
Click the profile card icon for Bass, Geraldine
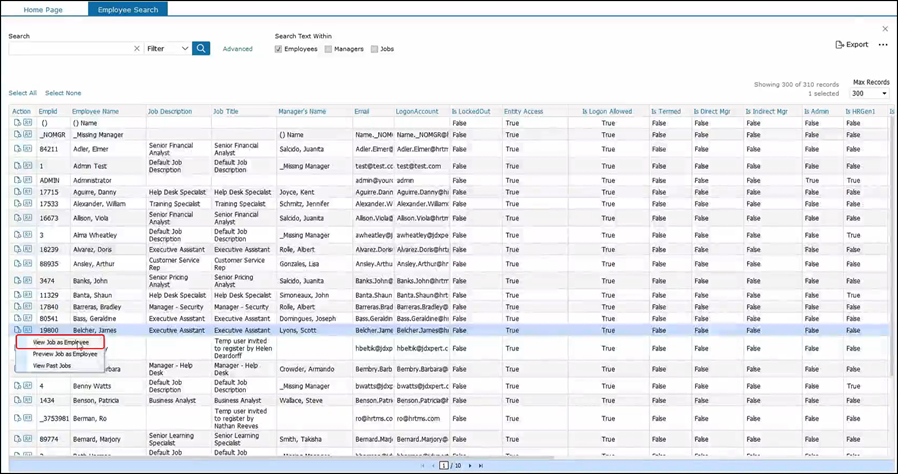[x=28, y=317]
